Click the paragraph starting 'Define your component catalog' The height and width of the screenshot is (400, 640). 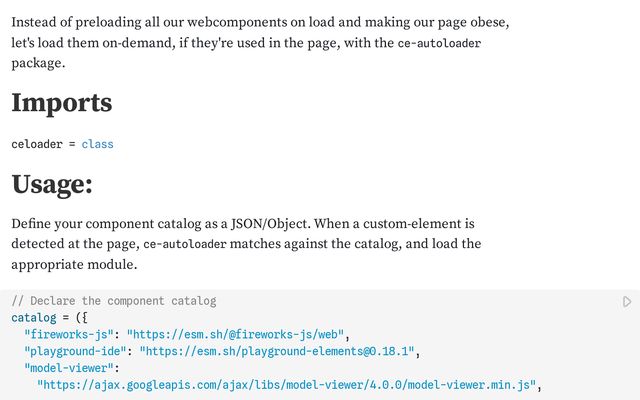coord(240,224)
